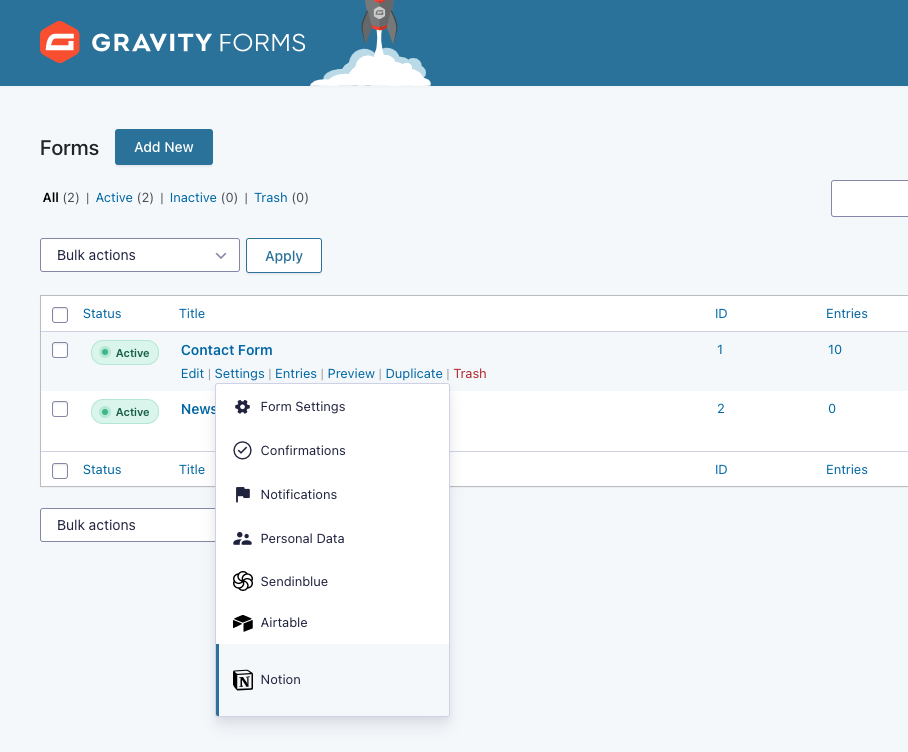Sort by Title column in header

click(192, 314)
